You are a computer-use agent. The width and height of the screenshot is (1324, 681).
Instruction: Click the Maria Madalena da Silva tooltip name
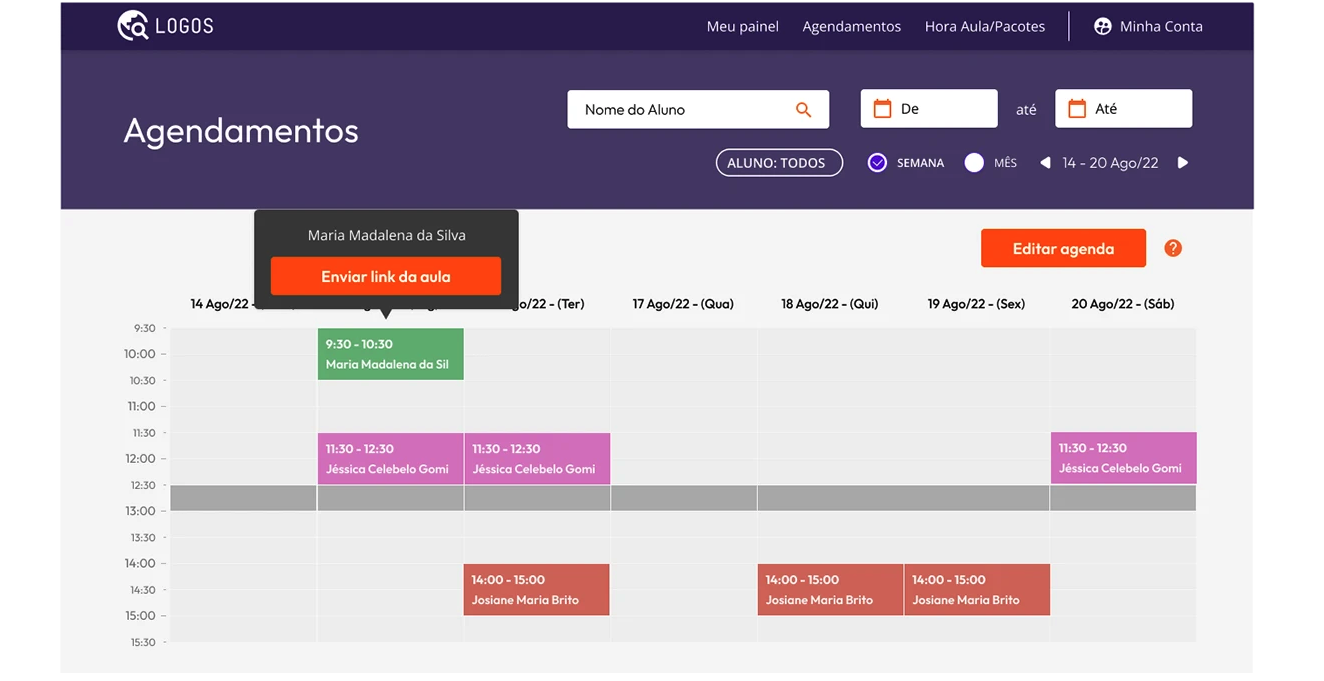(387, 236)
